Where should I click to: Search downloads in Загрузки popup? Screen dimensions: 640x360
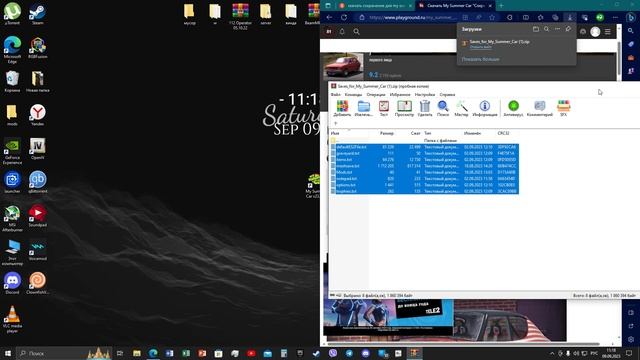547,29
